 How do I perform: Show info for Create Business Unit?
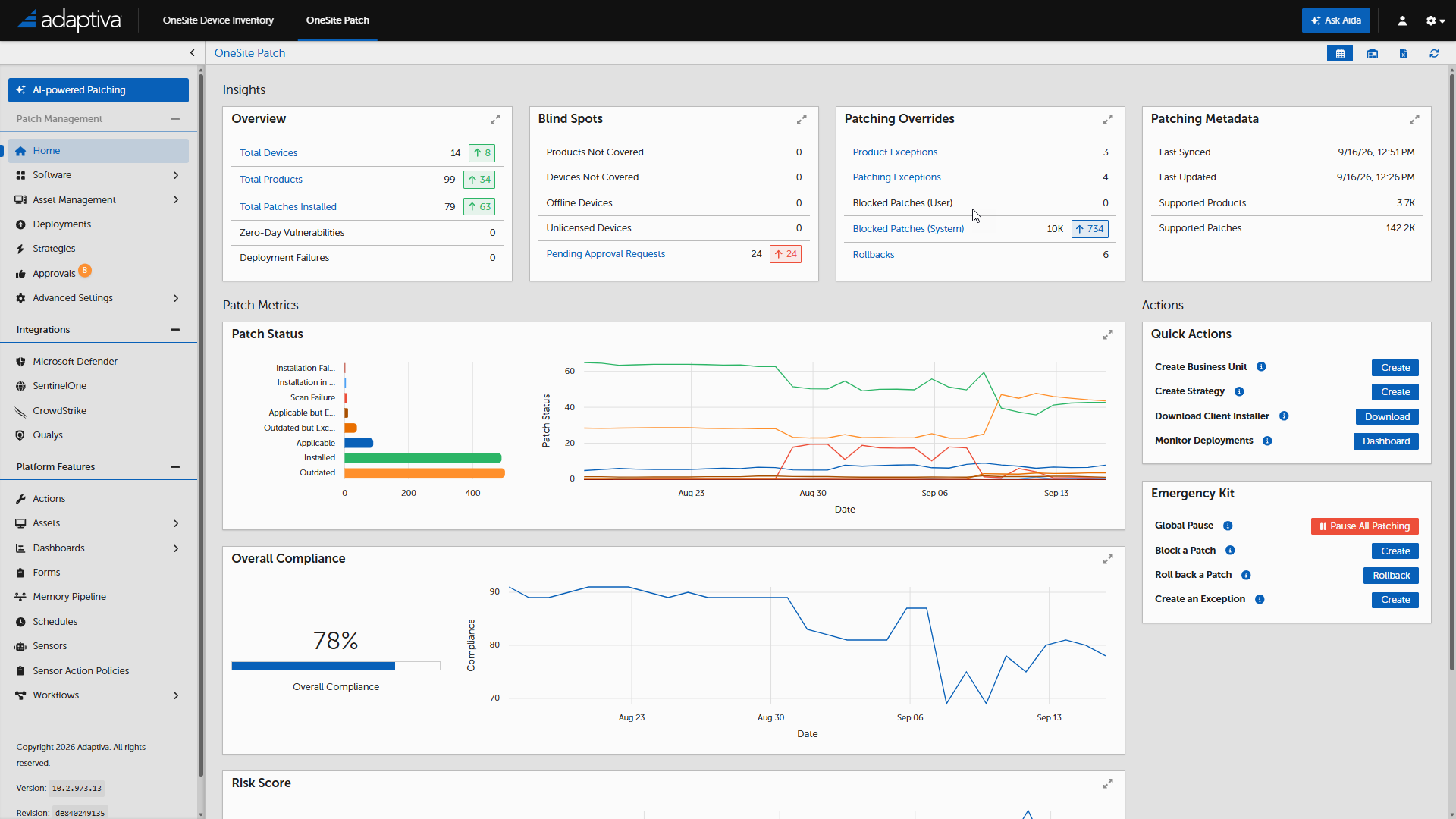(1261, 367)
